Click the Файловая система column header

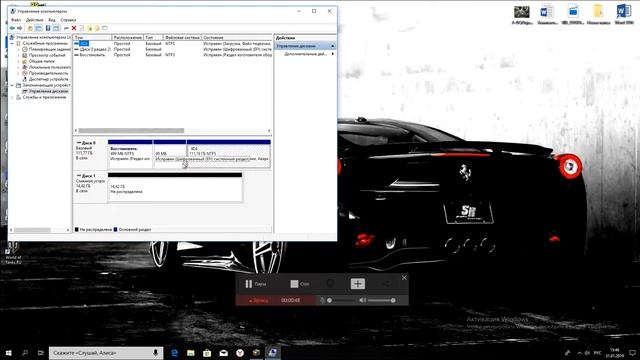182,38
